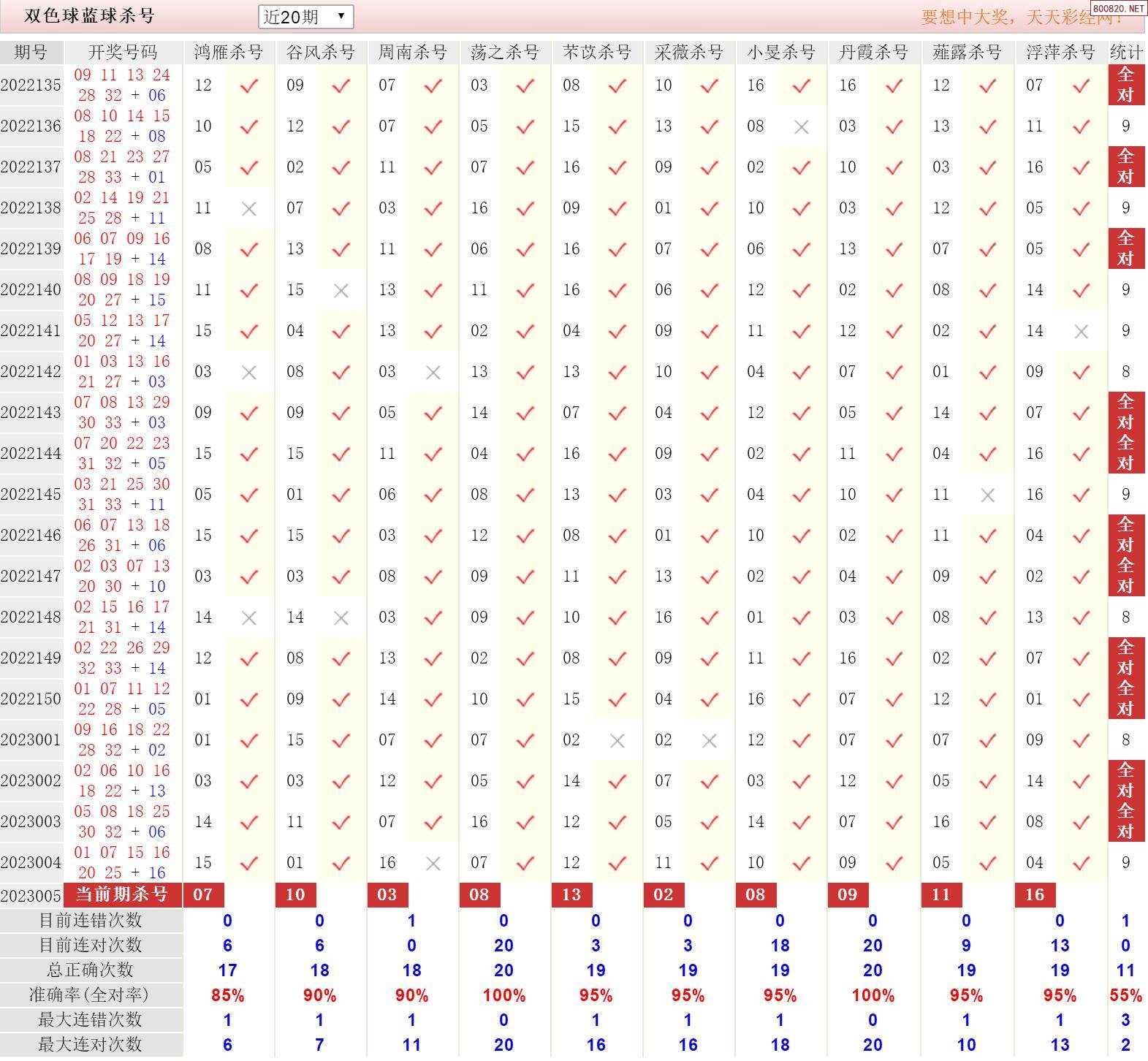Click the 55% 全对率 statistic
This screenshot has width=1148, height=1061.
(x=1126, y=995)
